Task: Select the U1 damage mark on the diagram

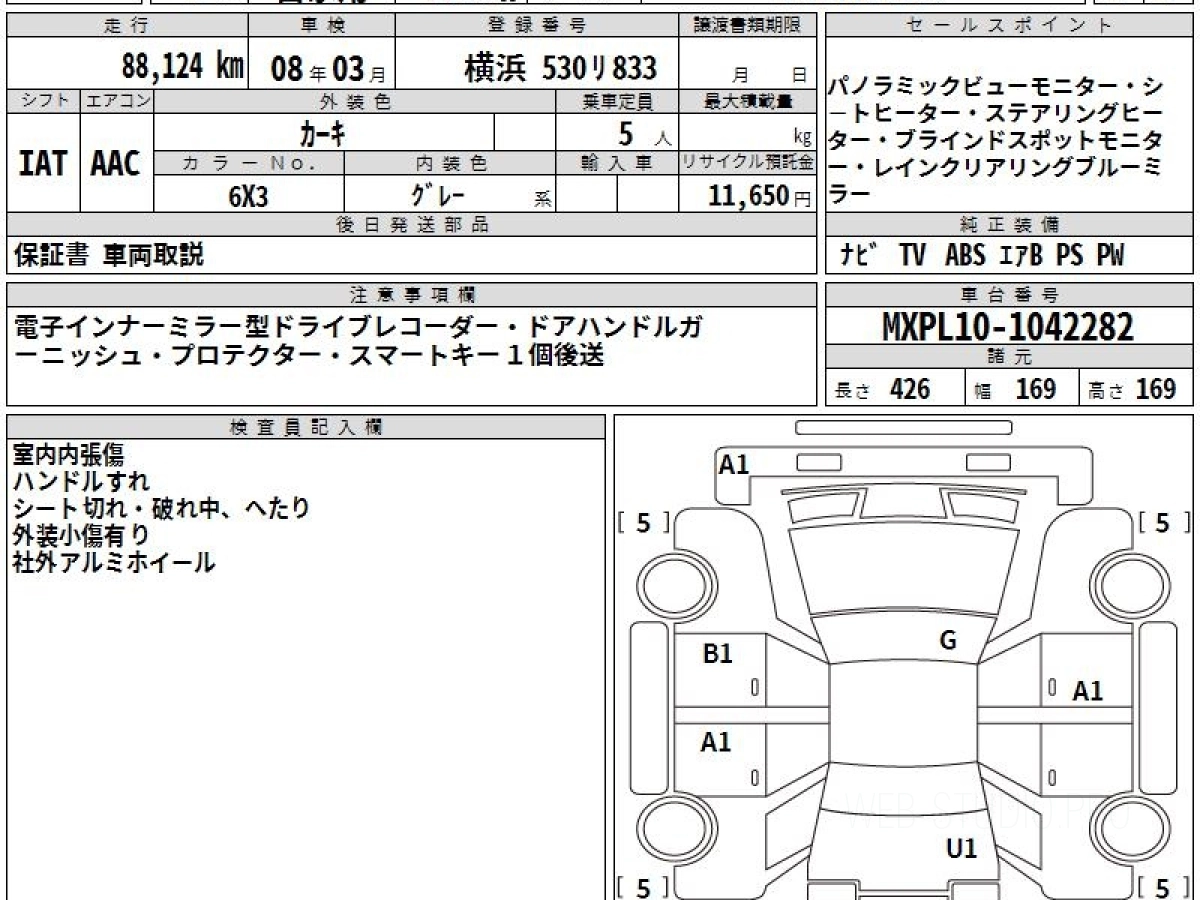Action: tap(961, 849)
